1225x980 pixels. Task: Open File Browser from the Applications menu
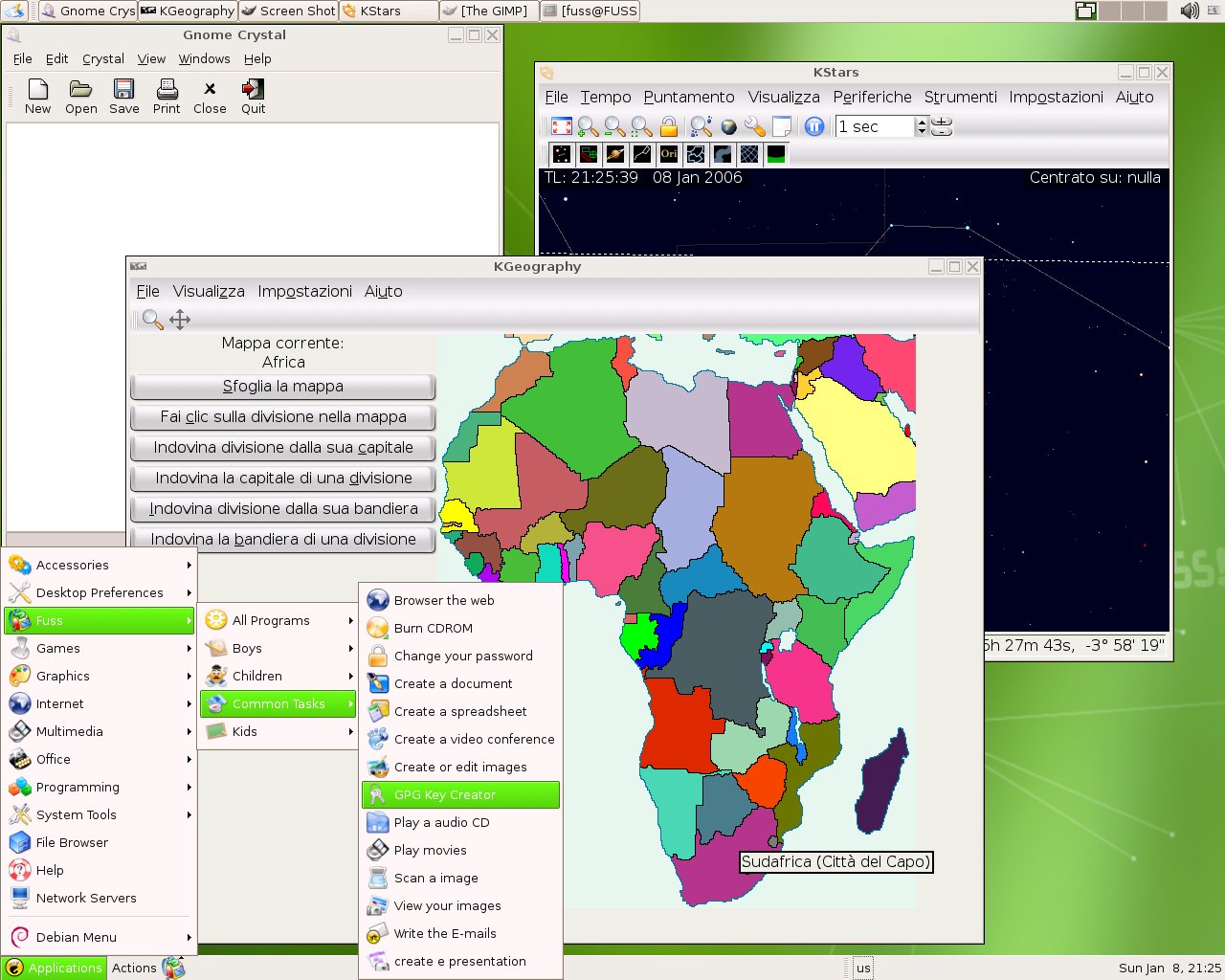(x=100, y=842)
